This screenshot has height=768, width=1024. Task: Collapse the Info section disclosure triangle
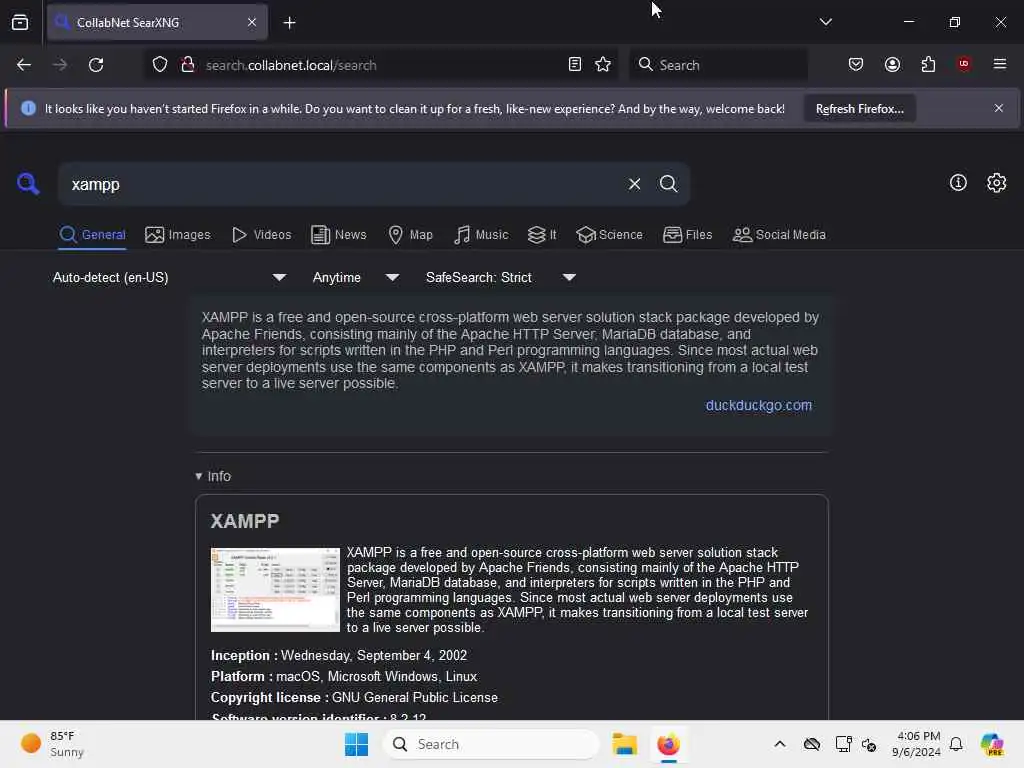click(199, 477)
